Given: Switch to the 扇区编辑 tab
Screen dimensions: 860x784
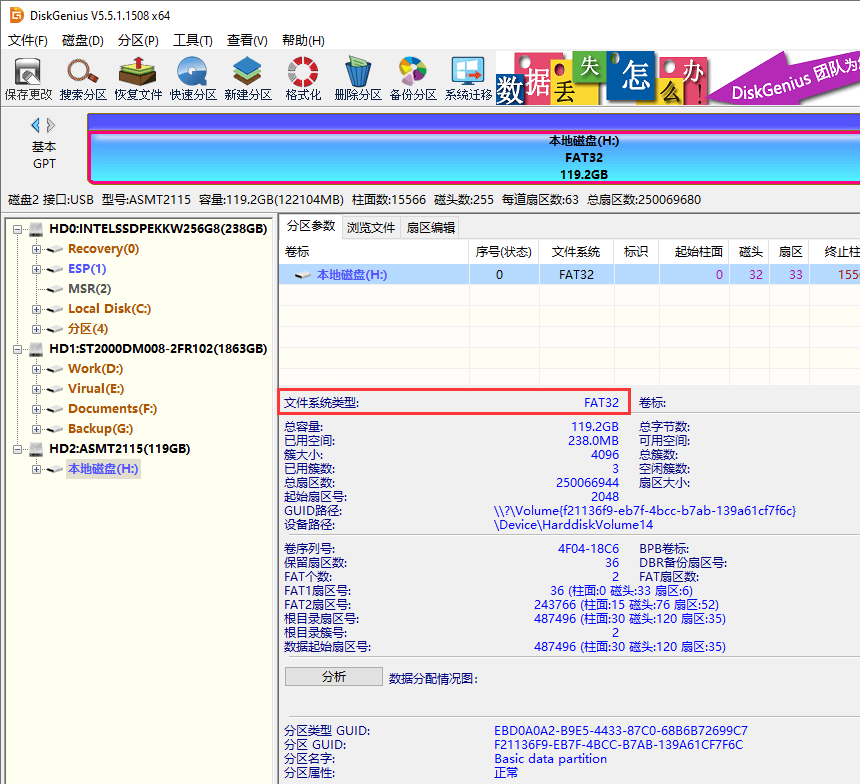Looking at the screenshot, I should tap(431, 227).
